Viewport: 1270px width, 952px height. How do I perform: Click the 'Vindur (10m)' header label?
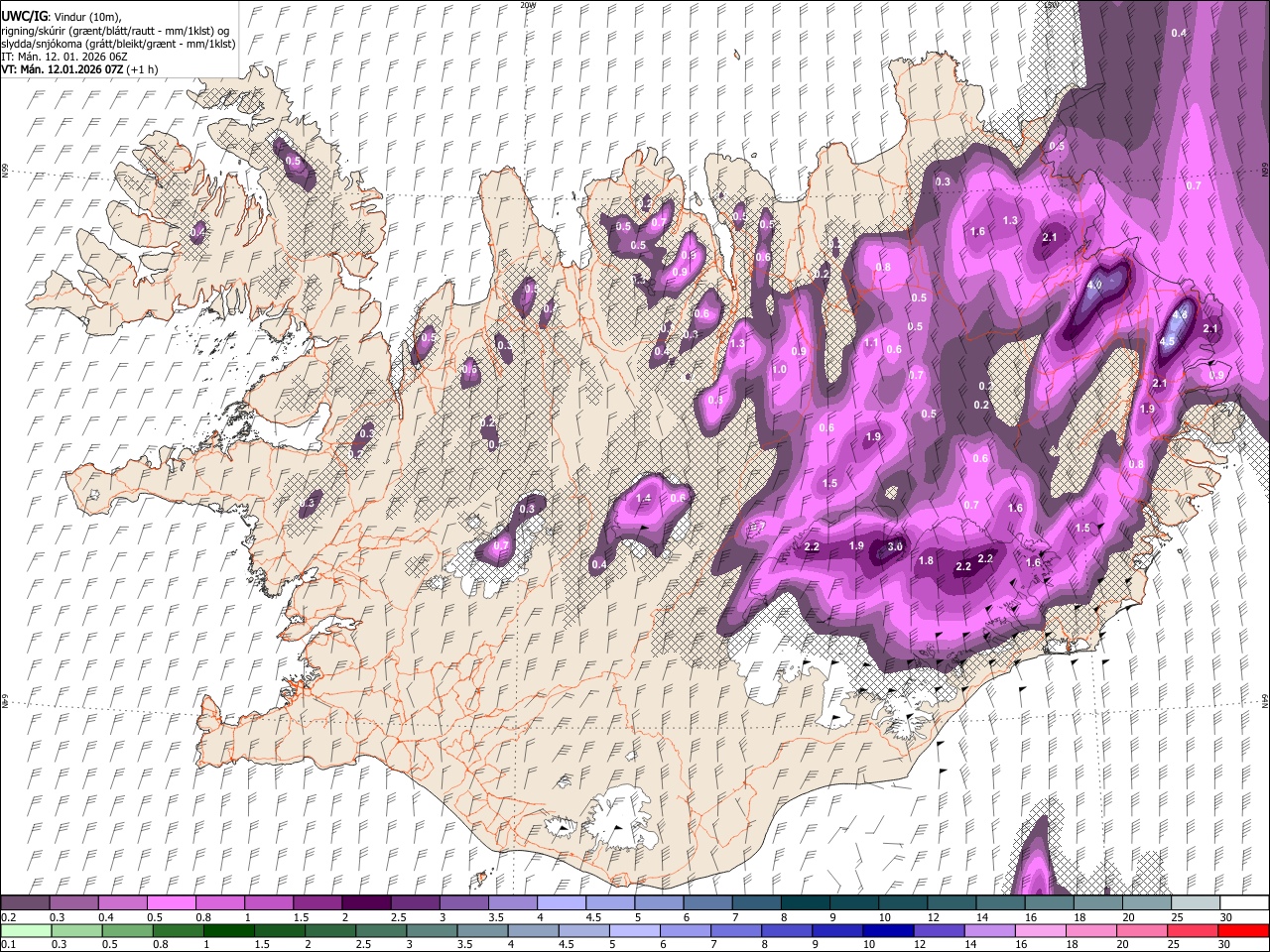85,16
